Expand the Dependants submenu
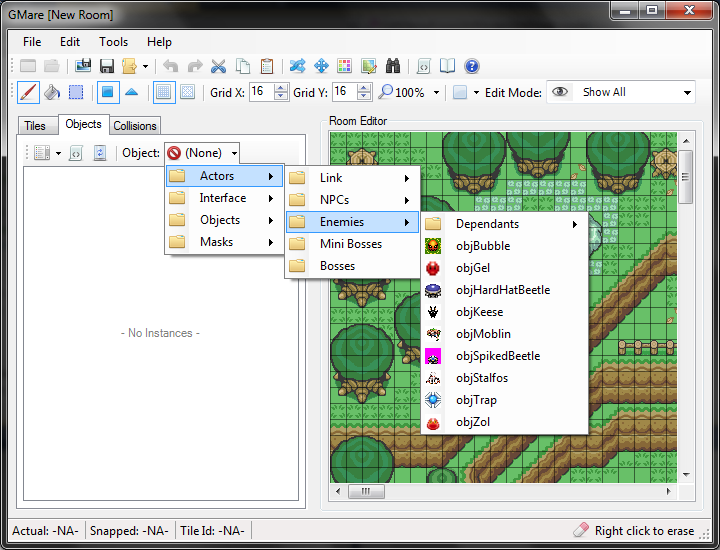The image size is (720, 550). click(504, 224)
